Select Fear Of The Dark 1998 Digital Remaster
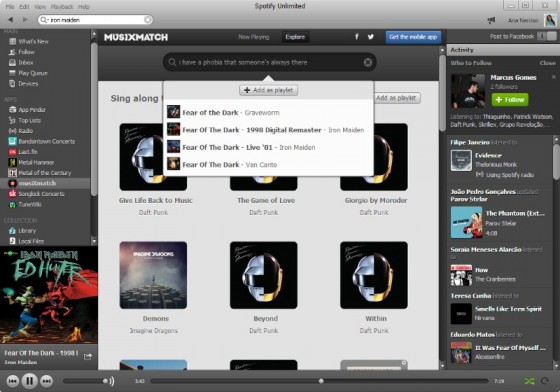This screenshot has height=392, width=560. tap(268, 130)
